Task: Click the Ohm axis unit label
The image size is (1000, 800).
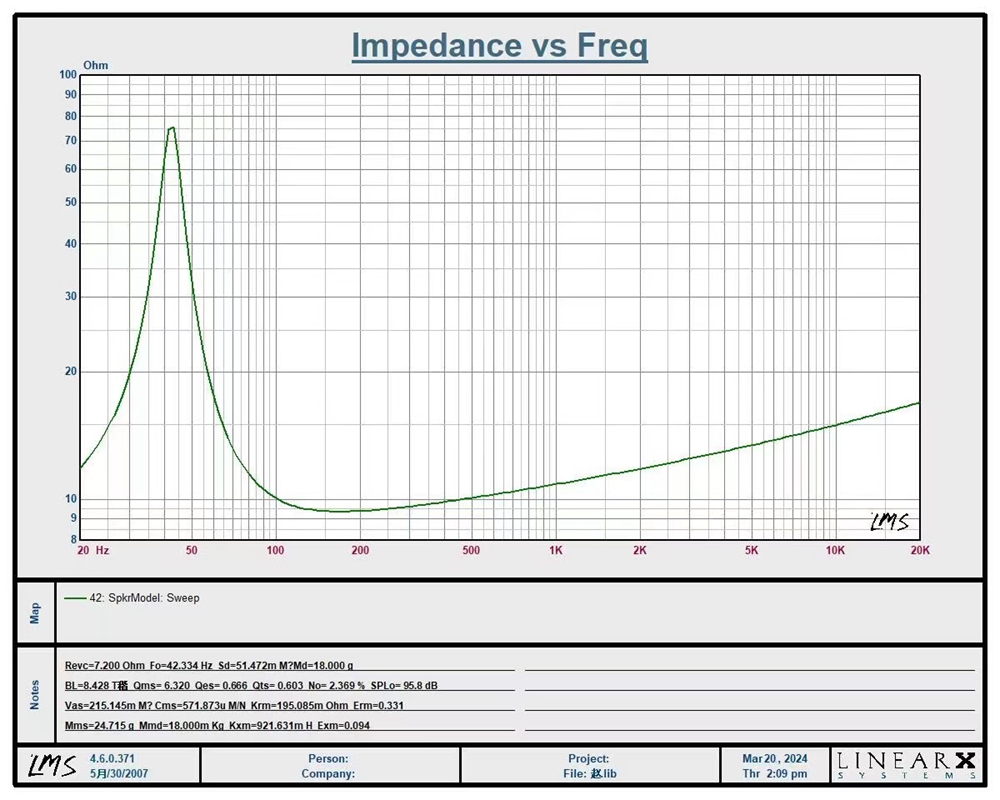Action: tap(96, 65)
